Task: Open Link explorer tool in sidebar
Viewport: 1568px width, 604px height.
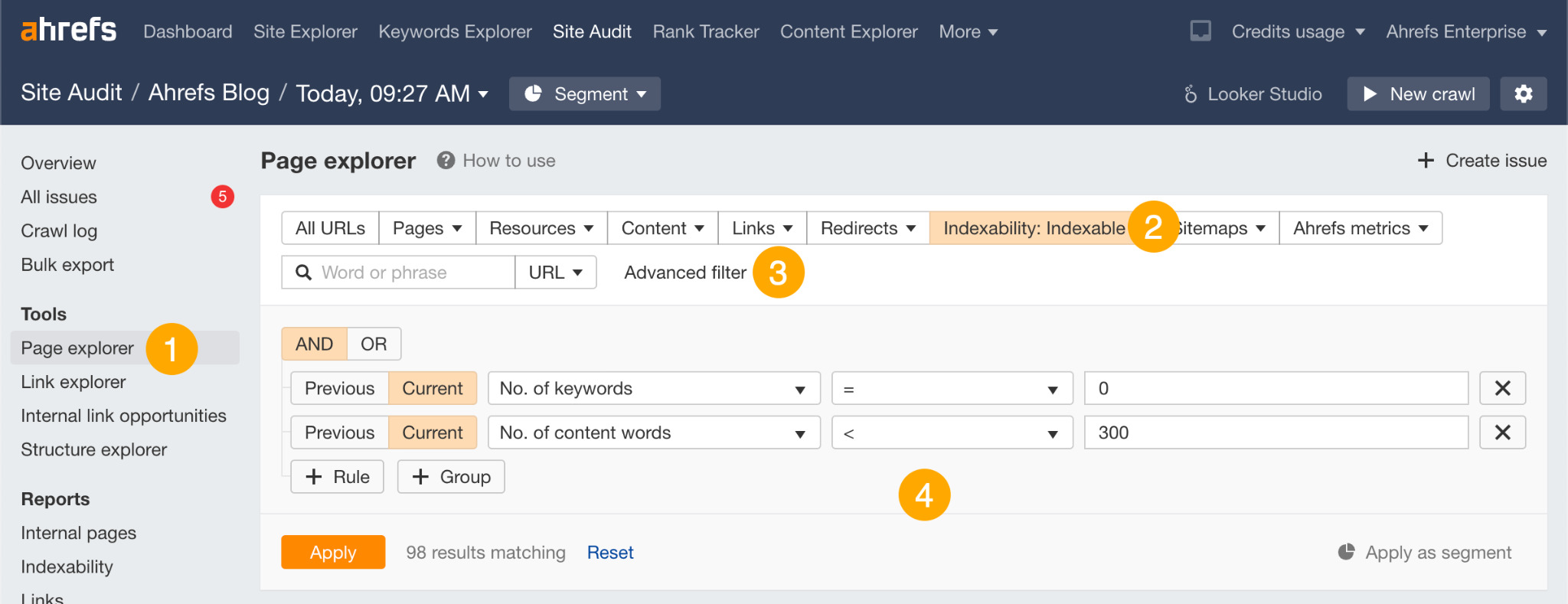Action: click(73, 382)
